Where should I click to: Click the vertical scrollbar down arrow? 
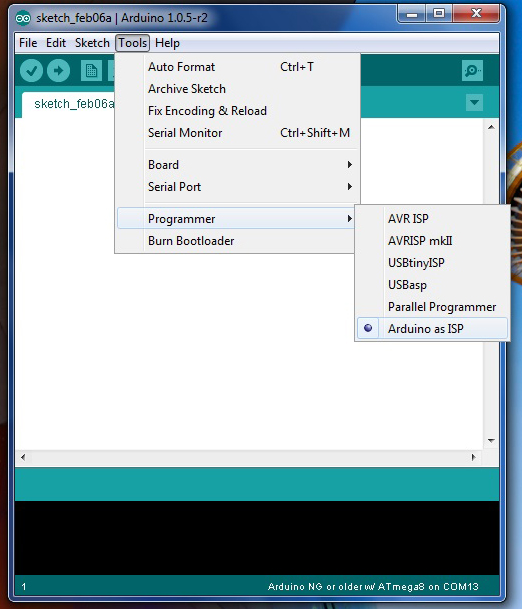pos(491,440)
